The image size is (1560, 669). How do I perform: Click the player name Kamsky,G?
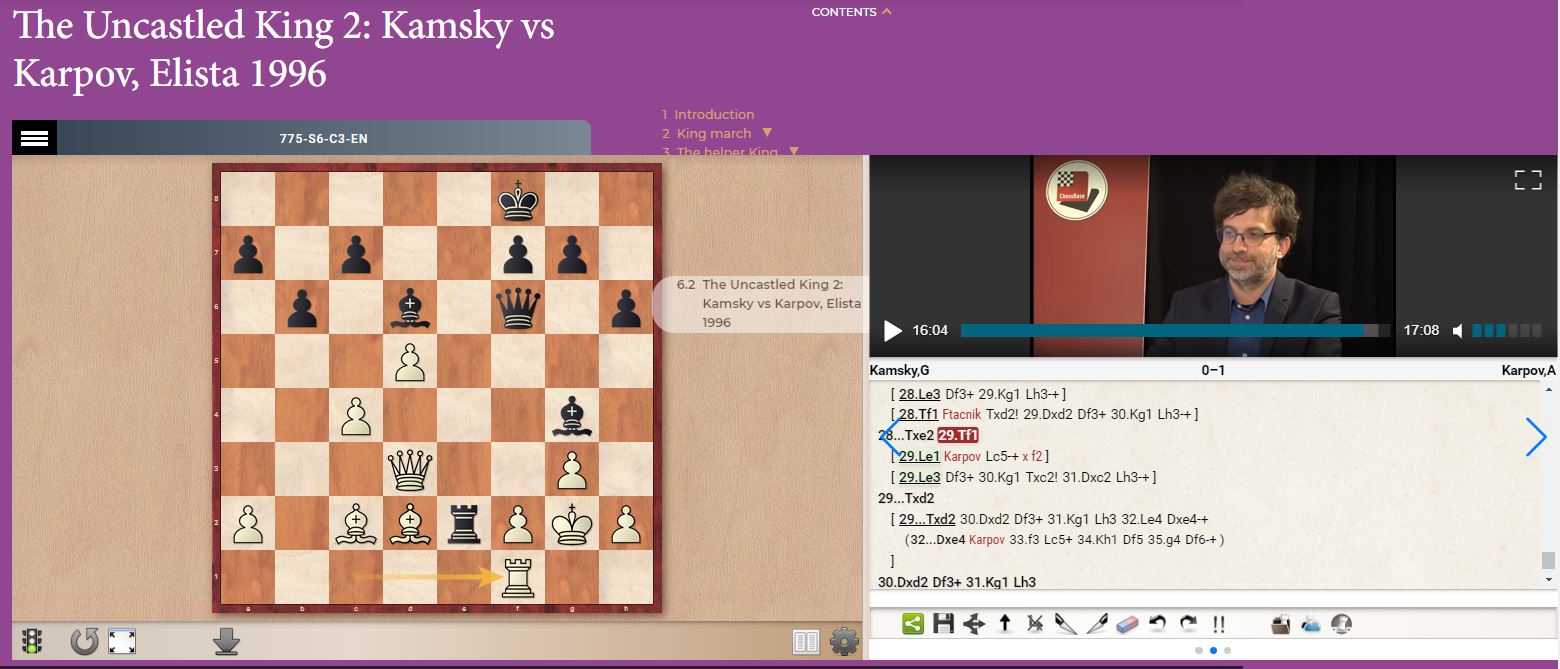pyautogui.click(x=900, y=370)
